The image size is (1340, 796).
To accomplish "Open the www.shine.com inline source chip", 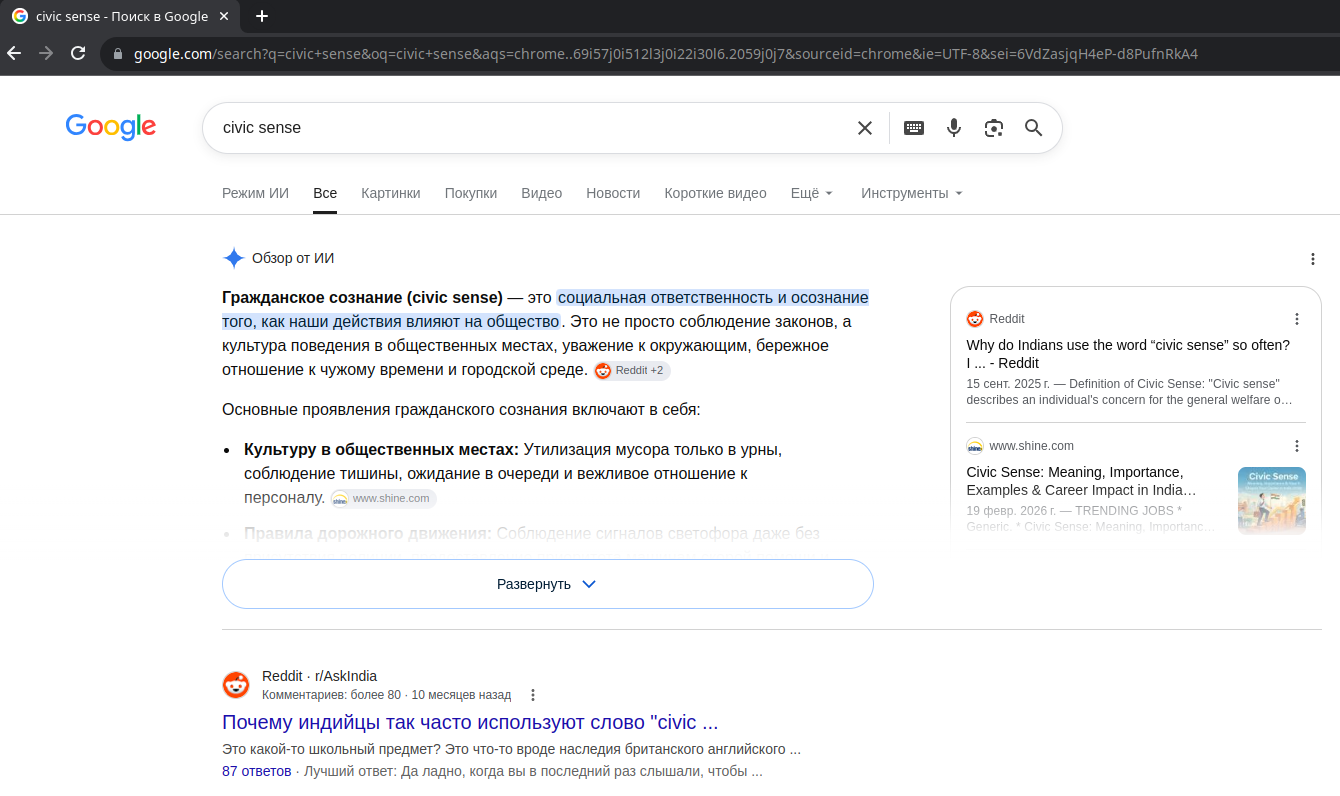I will (383, 499).
